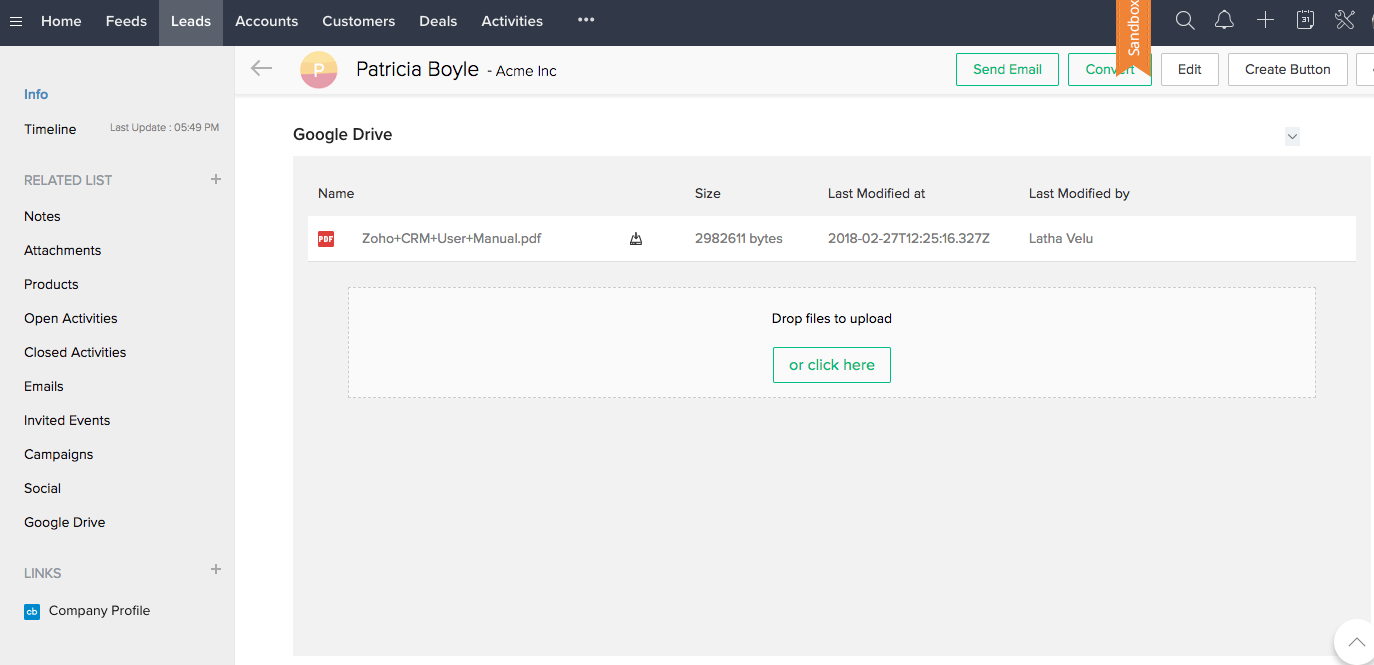Open the Timeline view in sidebar
Image resolution: width=1374 pixels, height=665 pixels.
tap(50, 129)
